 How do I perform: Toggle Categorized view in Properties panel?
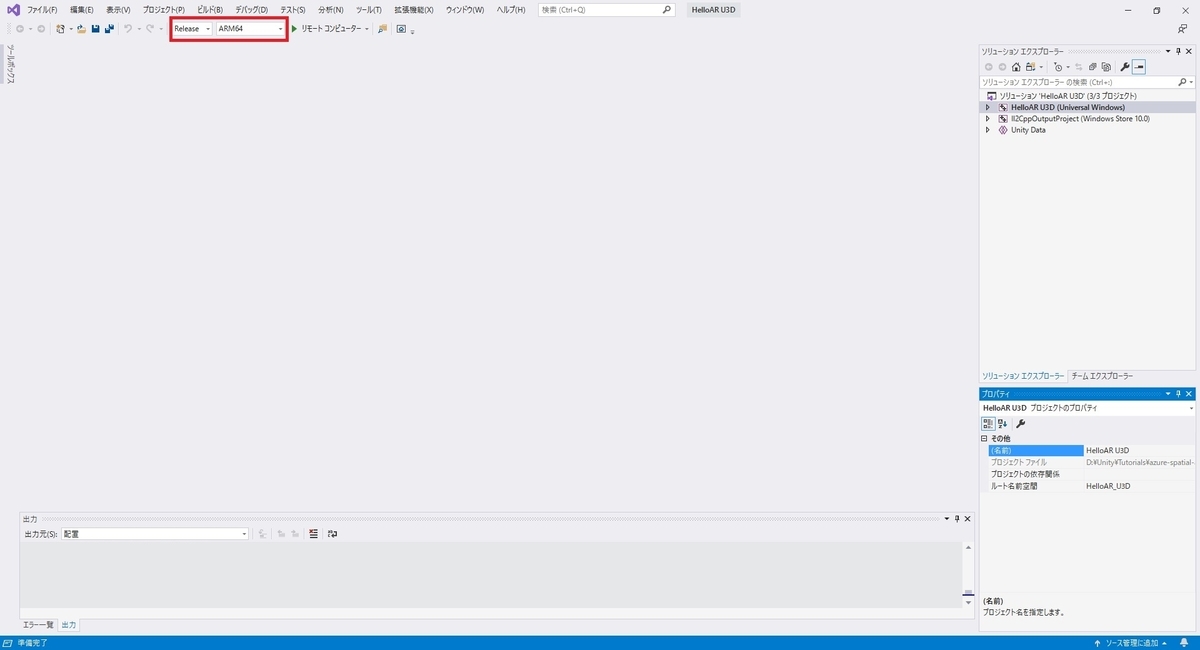[988, 424]
